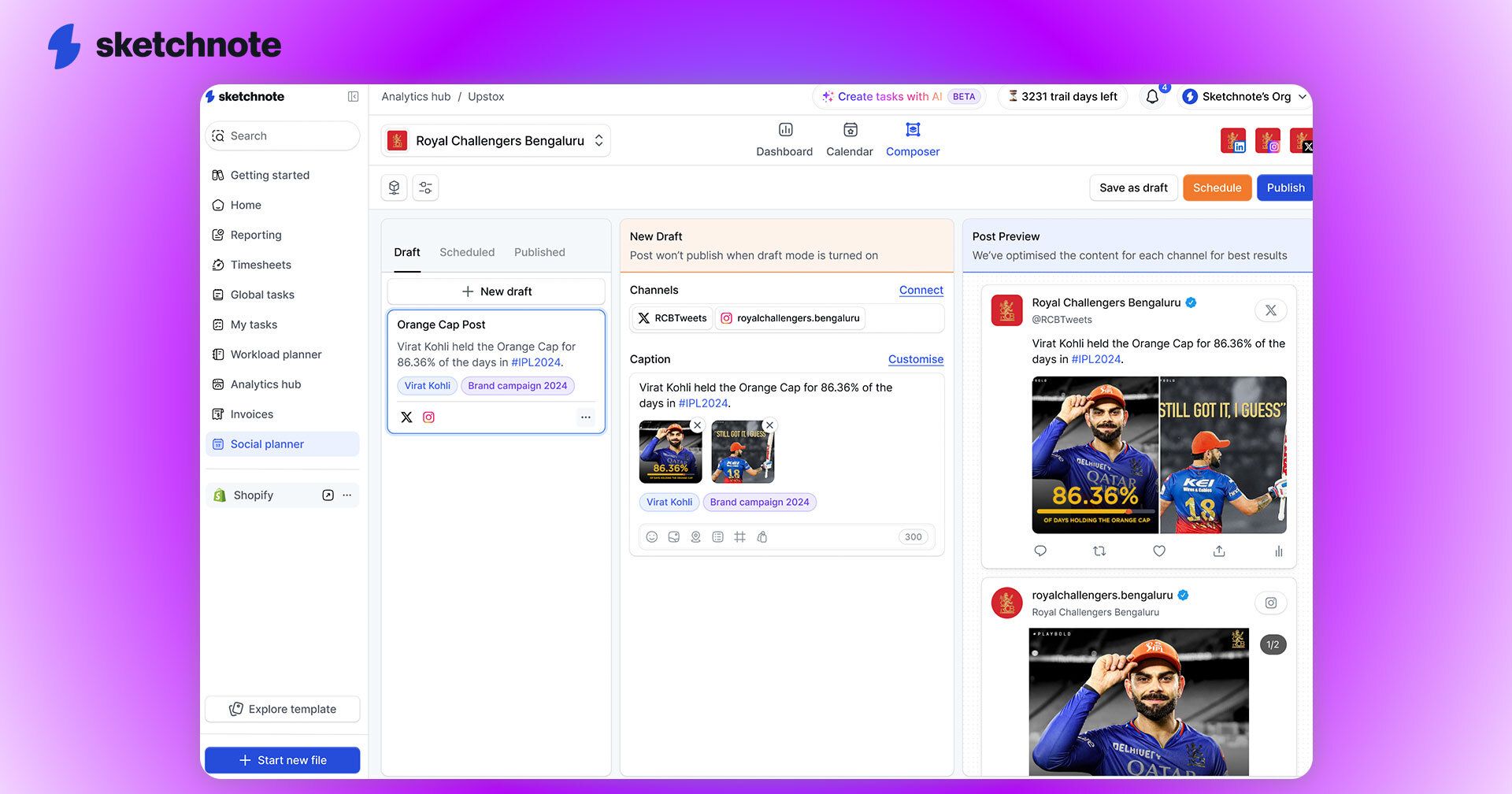Click the blue Publish button
This screenshot has height=794, width=1512.
click(x=1285, y=187)
